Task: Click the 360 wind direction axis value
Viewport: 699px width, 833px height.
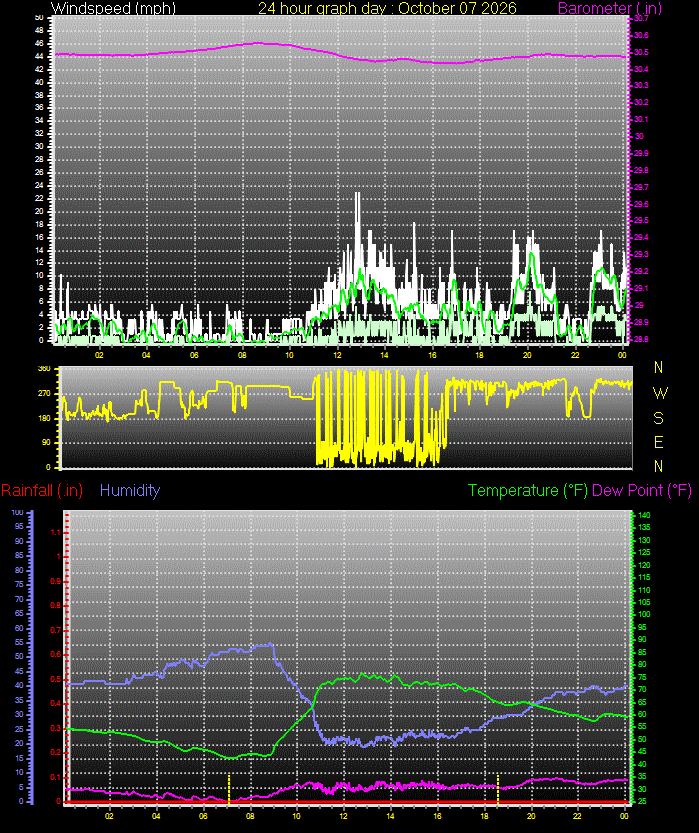Action: click(45, 368)
